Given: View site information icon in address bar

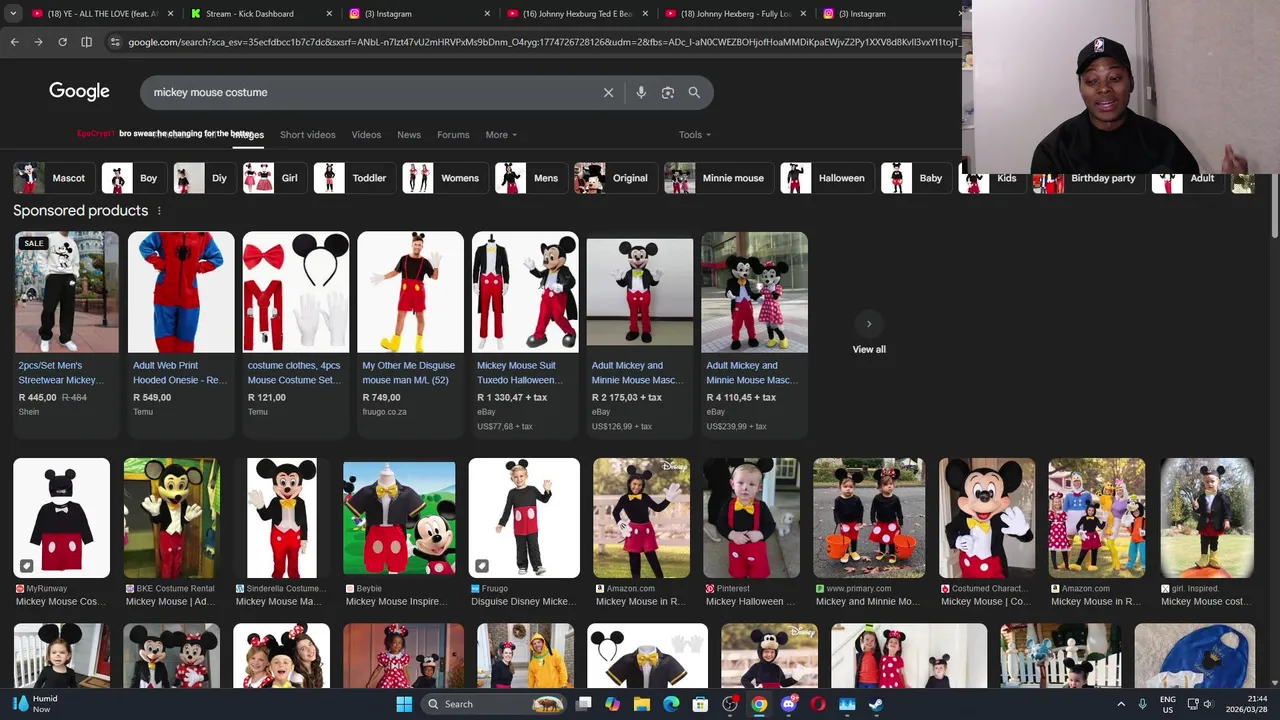Looking at the screenshot, I should click(x=115, y=42).
